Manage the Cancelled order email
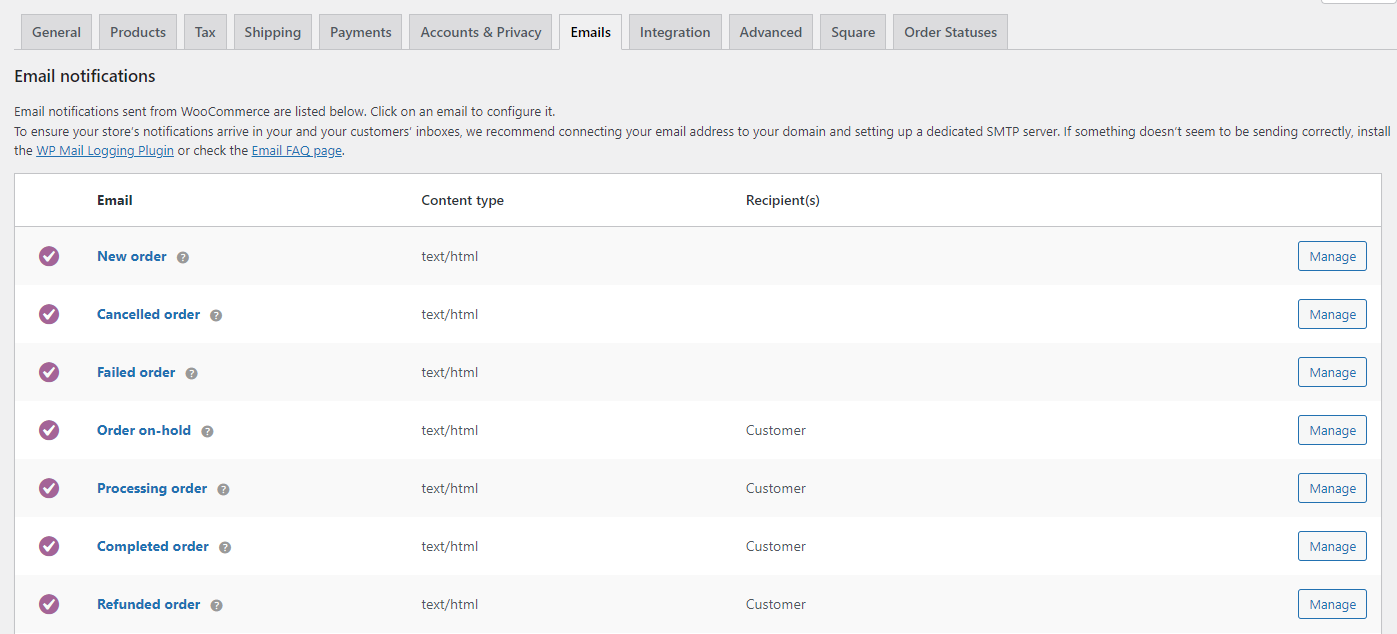 point(1332,314)
